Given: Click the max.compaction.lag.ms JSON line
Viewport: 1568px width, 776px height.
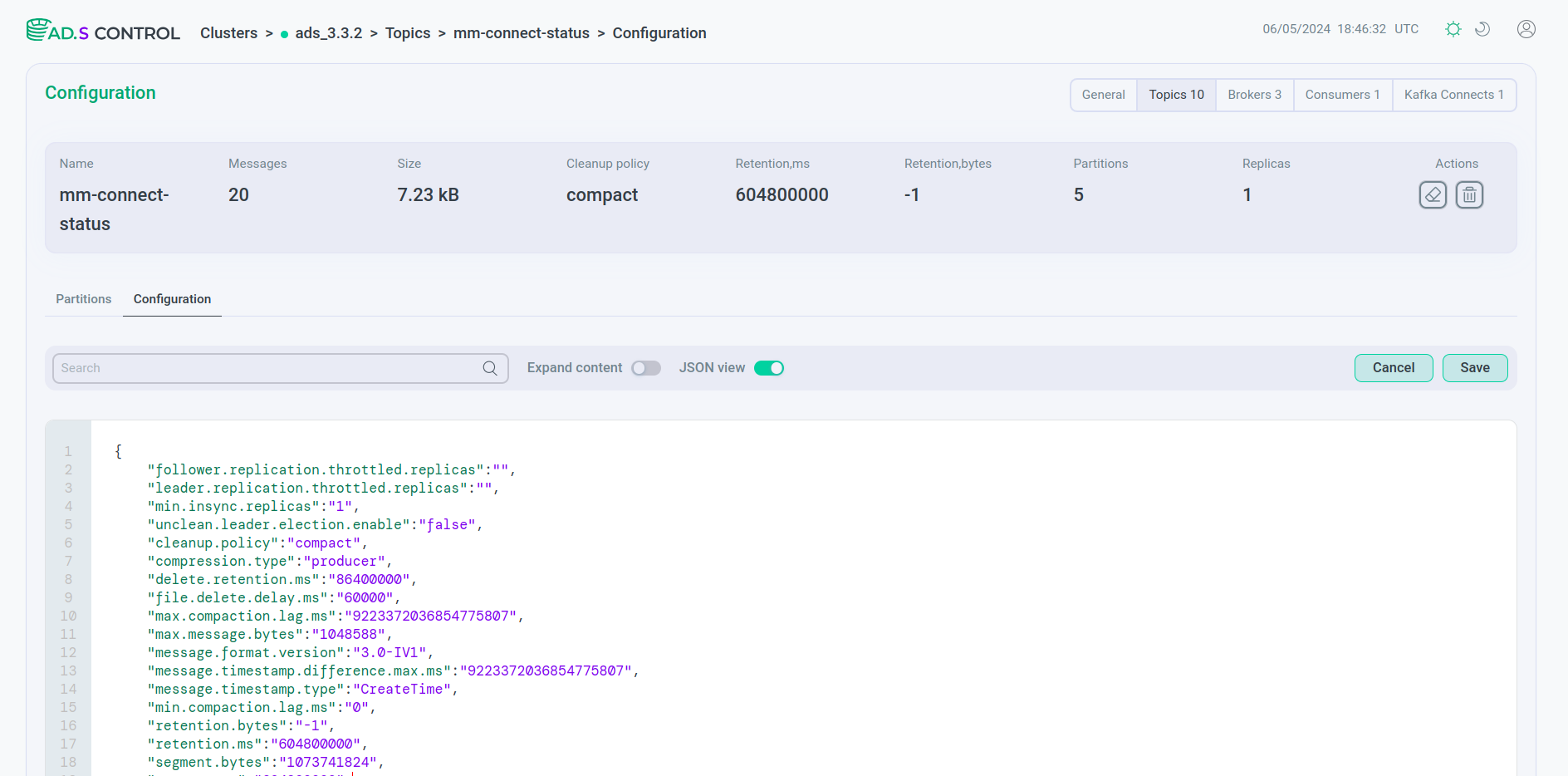Looking at the screenshot, I should point(336,616).
